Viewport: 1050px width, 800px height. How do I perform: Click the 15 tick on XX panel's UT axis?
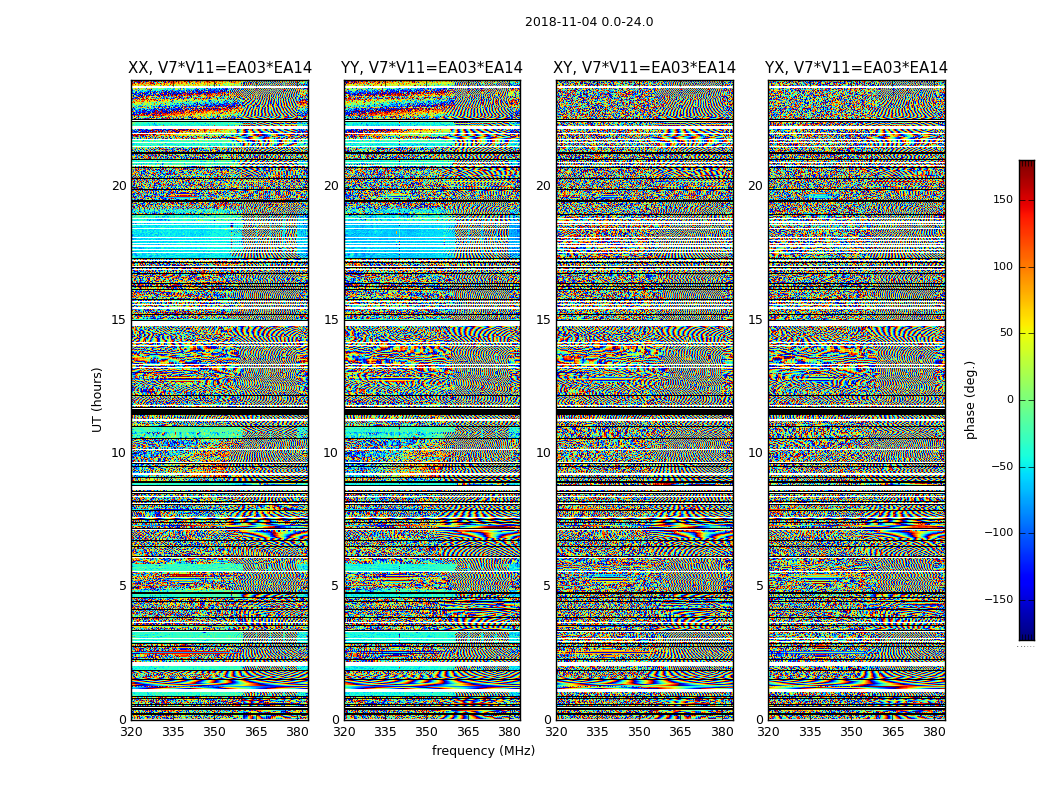pyautogui.click(x=119, y=320)
